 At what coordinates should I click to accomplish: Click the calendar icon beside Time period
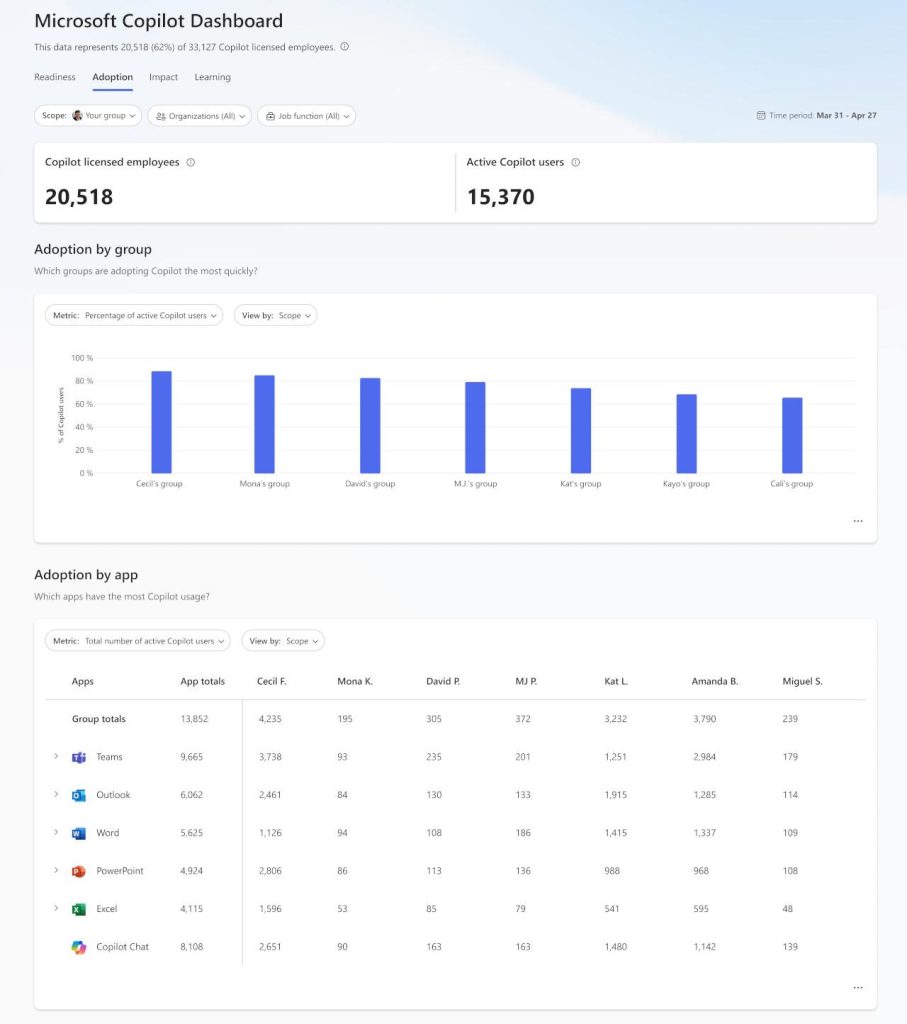coord(761,116)
